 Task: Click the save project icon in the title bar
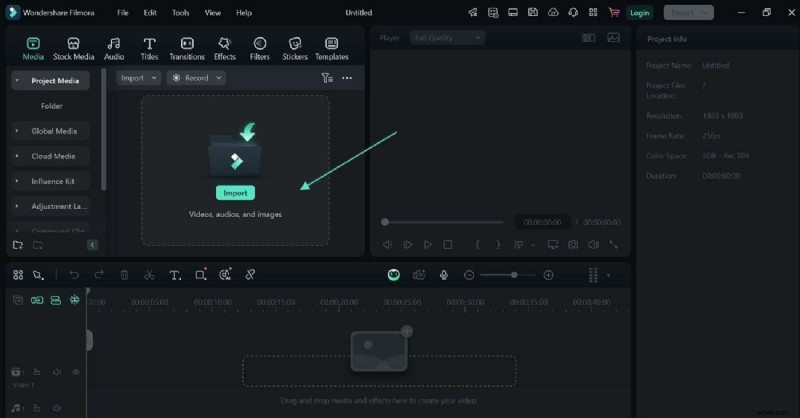(x=533, y=13)
